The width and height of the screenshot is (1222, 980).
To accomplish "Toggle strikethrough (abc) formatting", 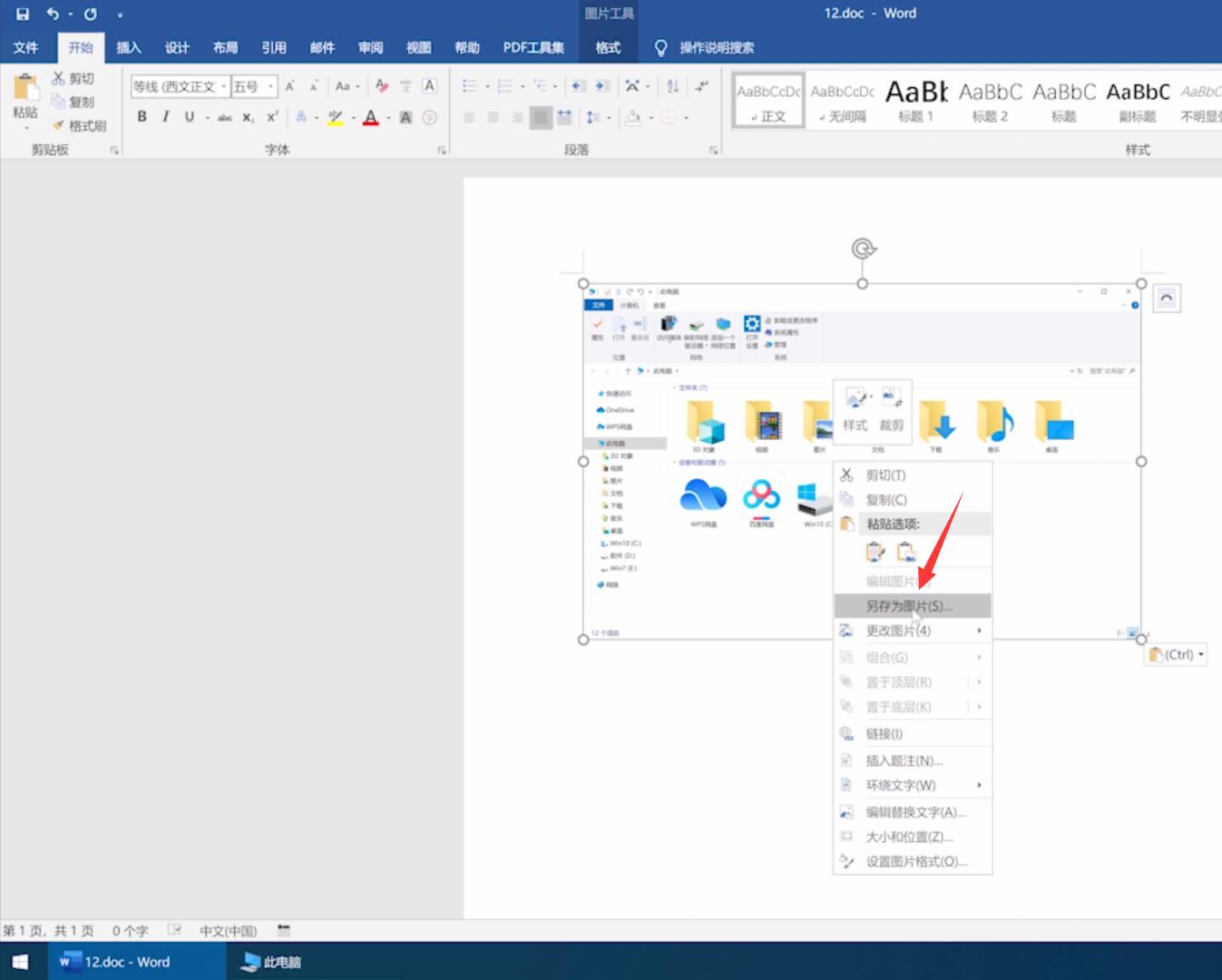I will (224, 117).
